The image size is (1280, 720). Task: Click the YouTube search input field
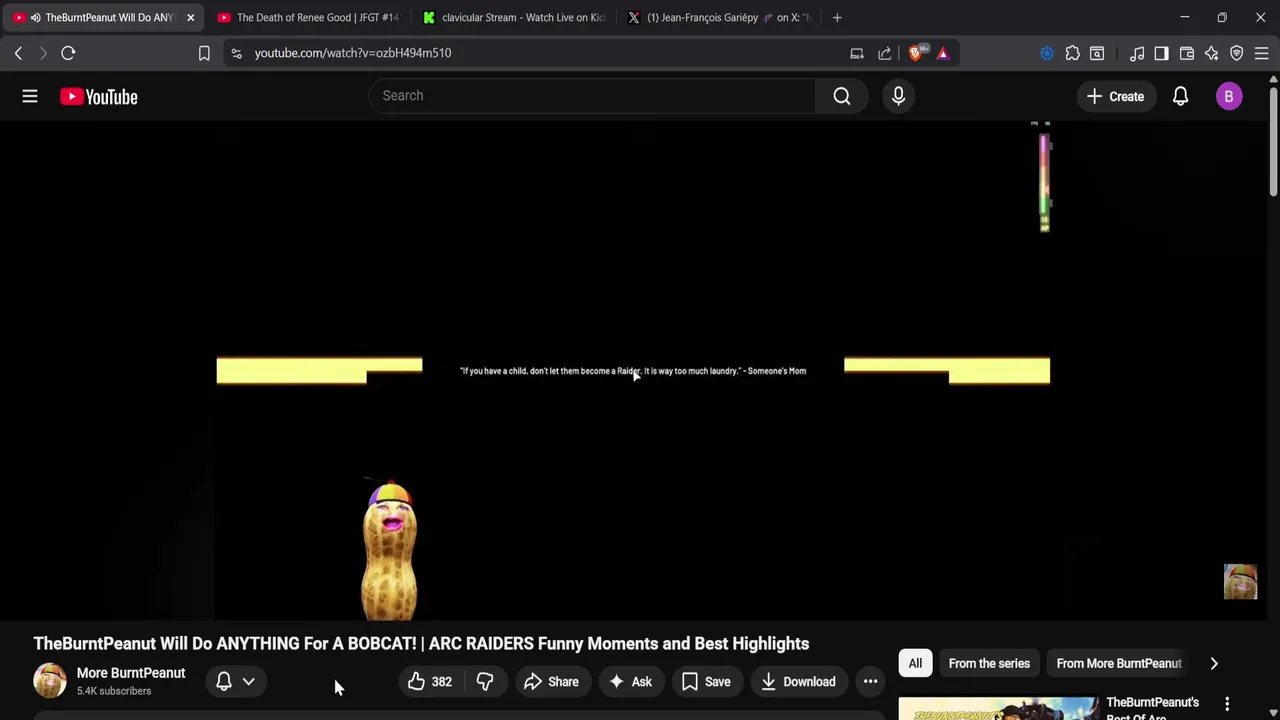(x=592, y=96)
